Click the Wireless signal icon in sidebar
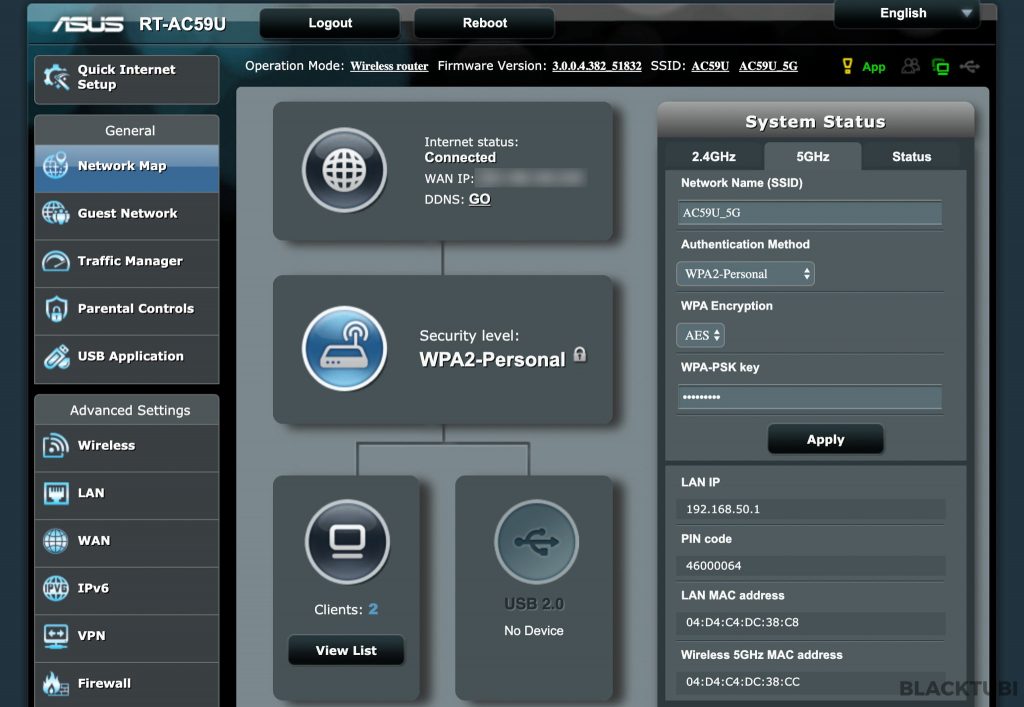 coord(56,445)
